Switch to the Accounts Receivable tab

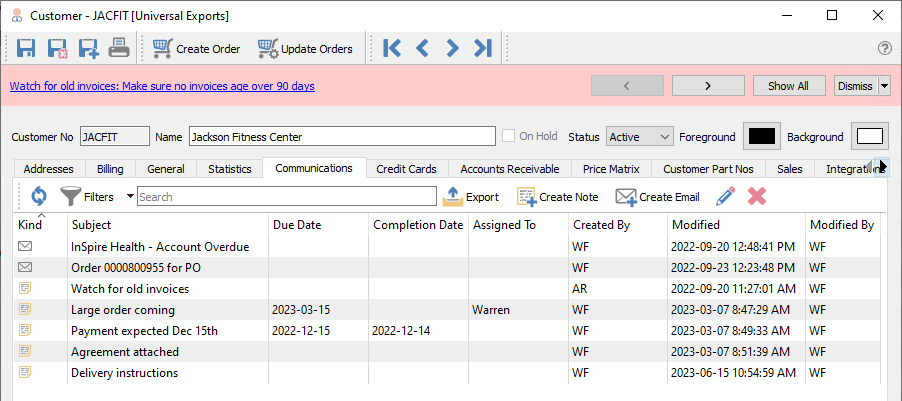click(x=509, y=169)
